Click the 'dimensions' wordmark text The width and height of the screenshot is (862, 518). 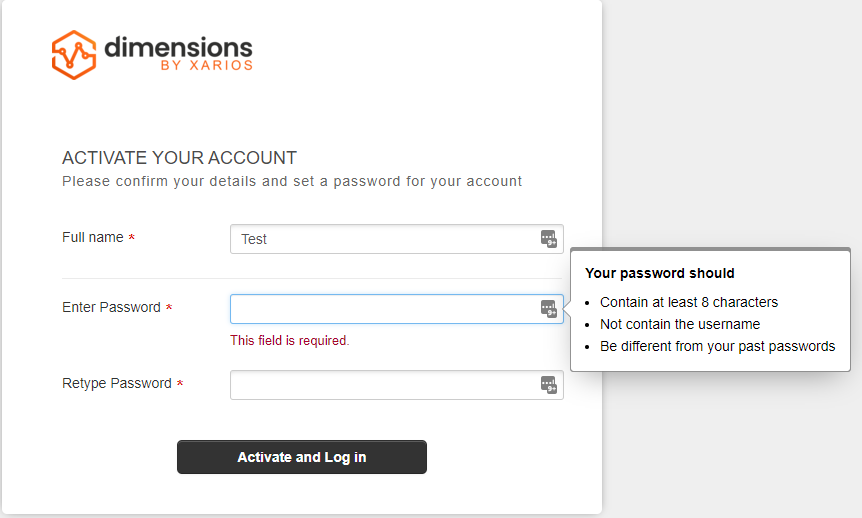[x=178, y=46]
